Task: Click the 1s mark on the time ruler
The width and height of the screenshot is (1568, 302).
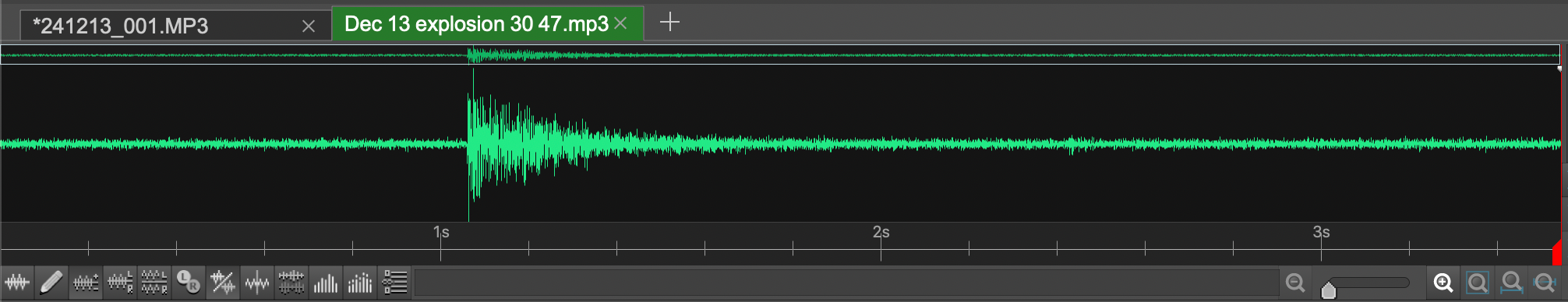Action: 441,233
